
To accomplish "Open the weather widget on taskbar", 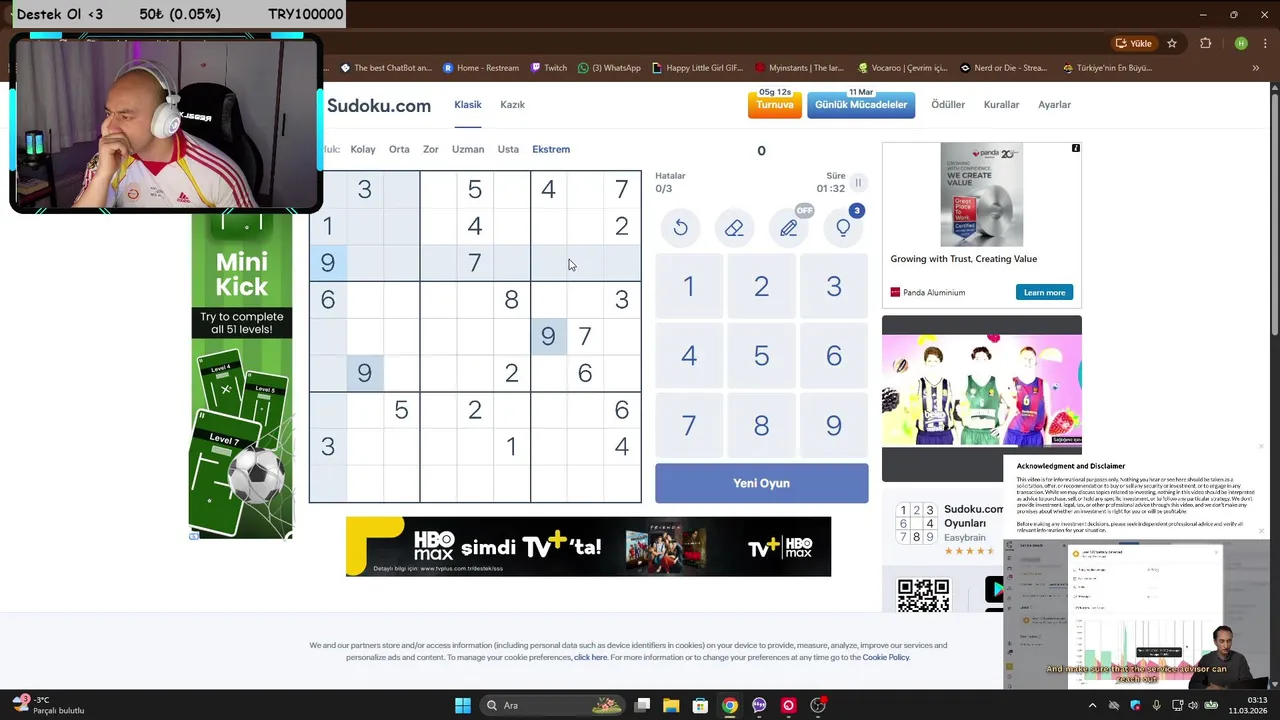I will pos(50,705).
